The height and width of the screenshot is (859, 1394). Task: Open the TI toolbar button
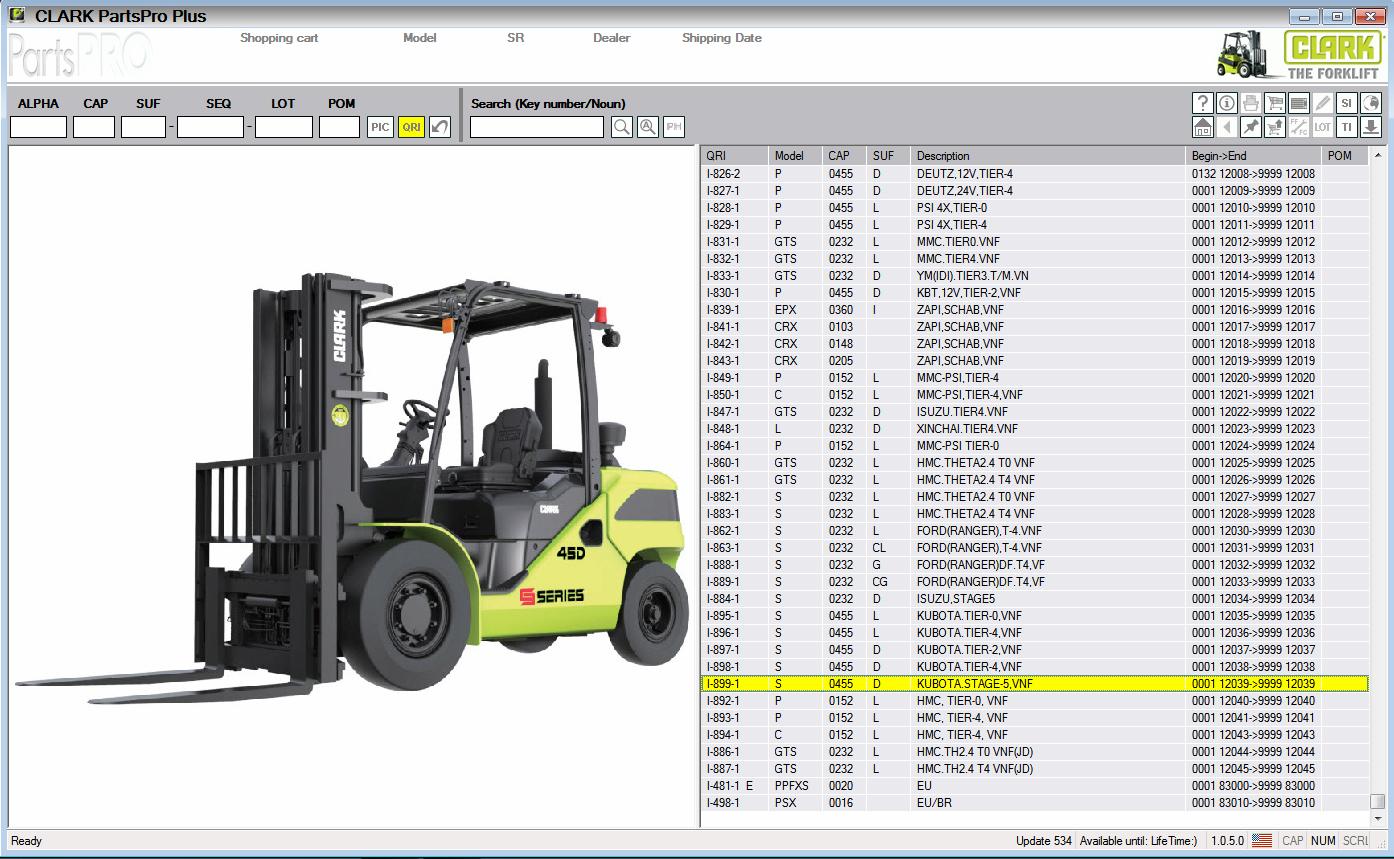(1347, 127)
